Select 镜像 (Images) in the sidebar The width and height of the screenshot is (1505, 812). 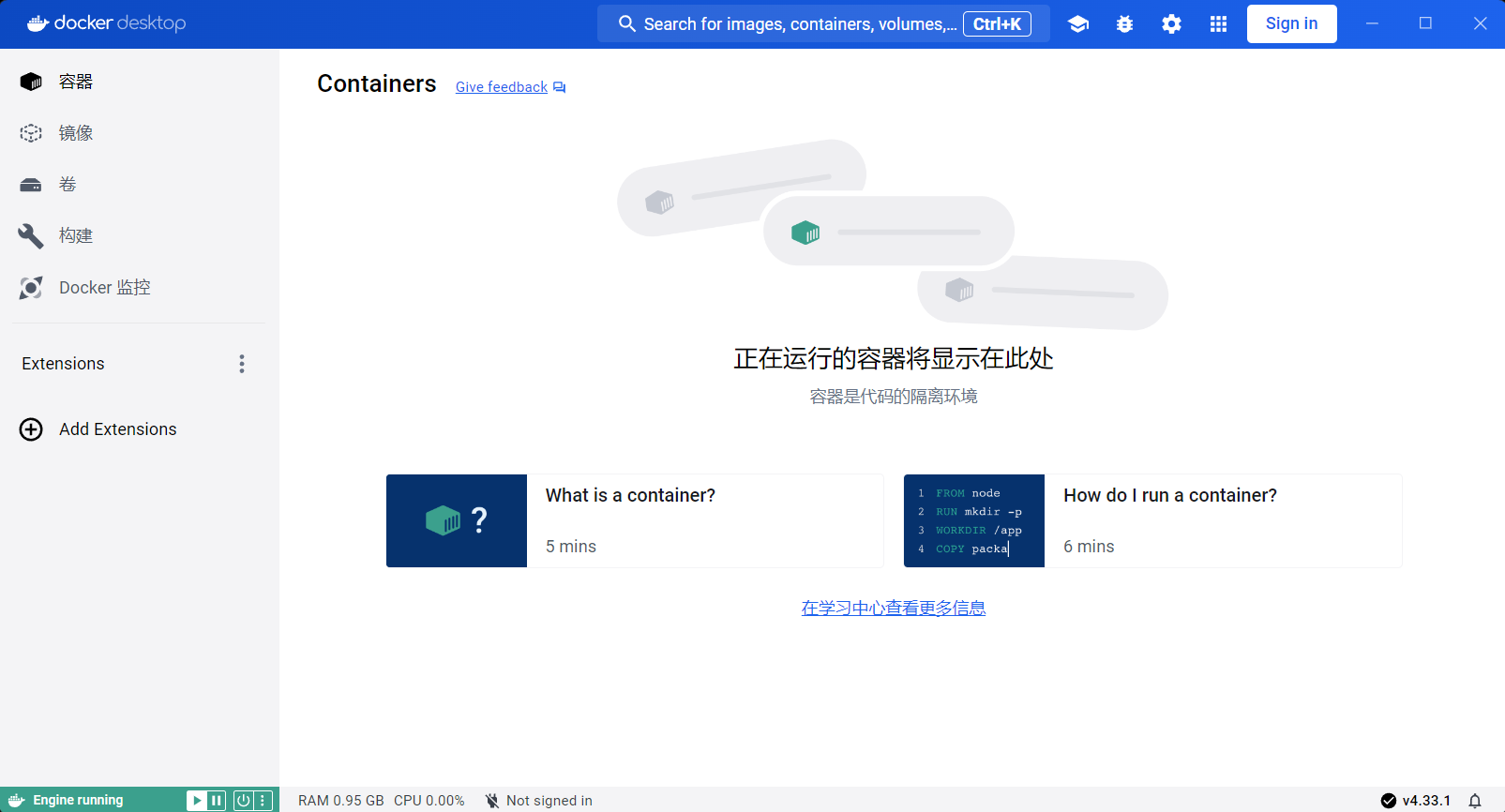(75, 133)
